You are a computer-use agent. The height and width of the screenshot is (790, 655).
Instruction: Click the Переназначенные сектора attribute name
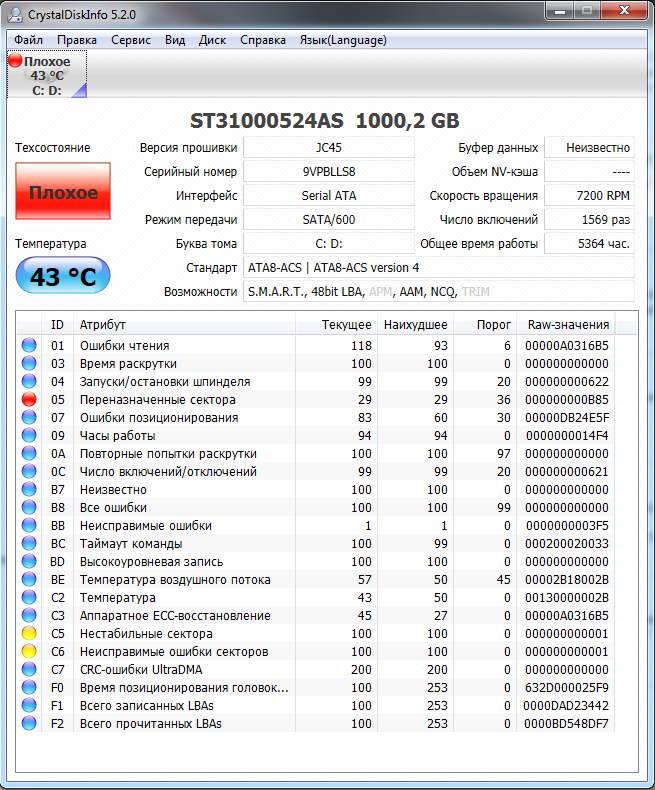tap(158, 400)
